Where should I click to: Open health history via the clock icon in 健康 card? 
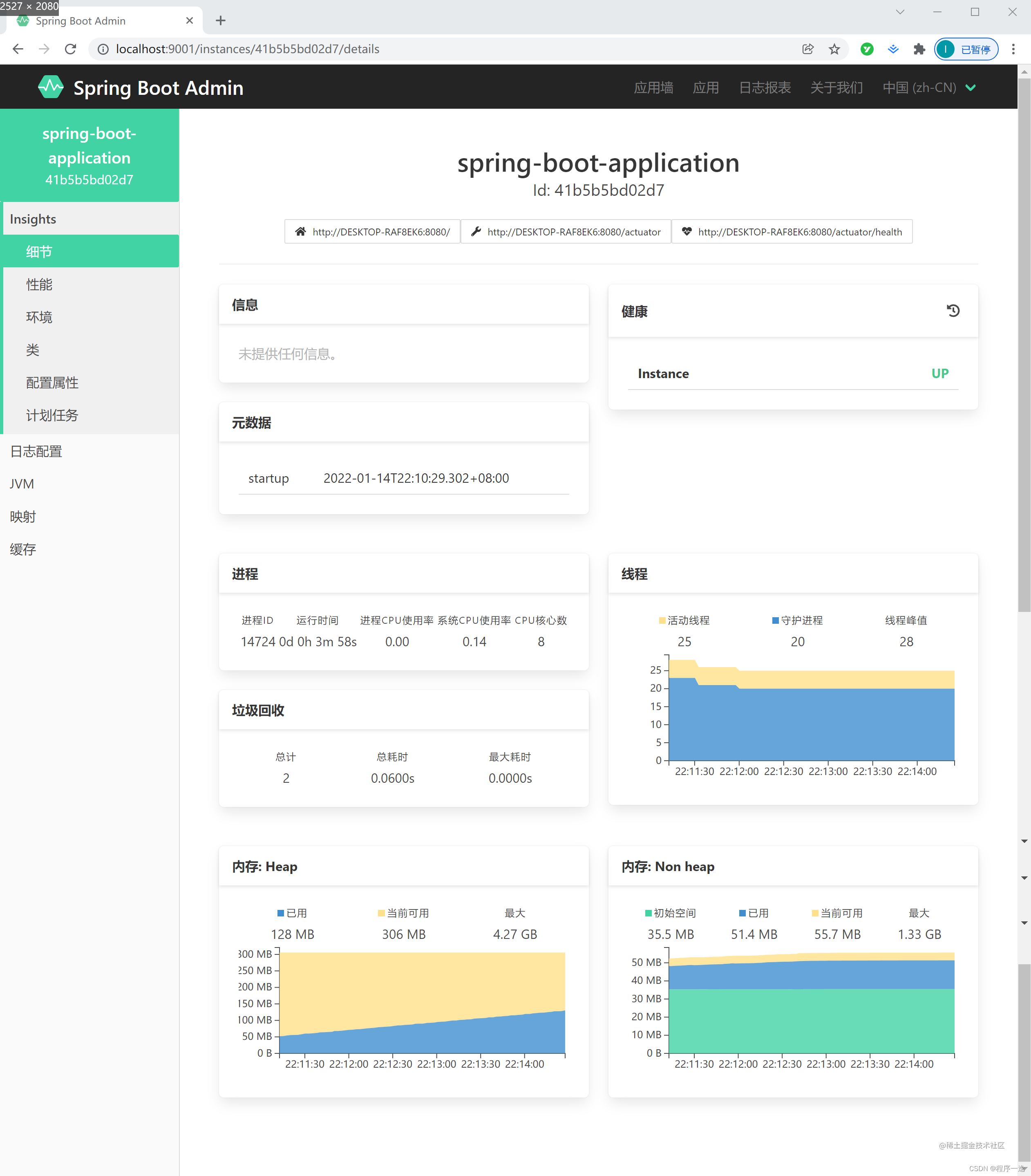[x=953, y=311]
